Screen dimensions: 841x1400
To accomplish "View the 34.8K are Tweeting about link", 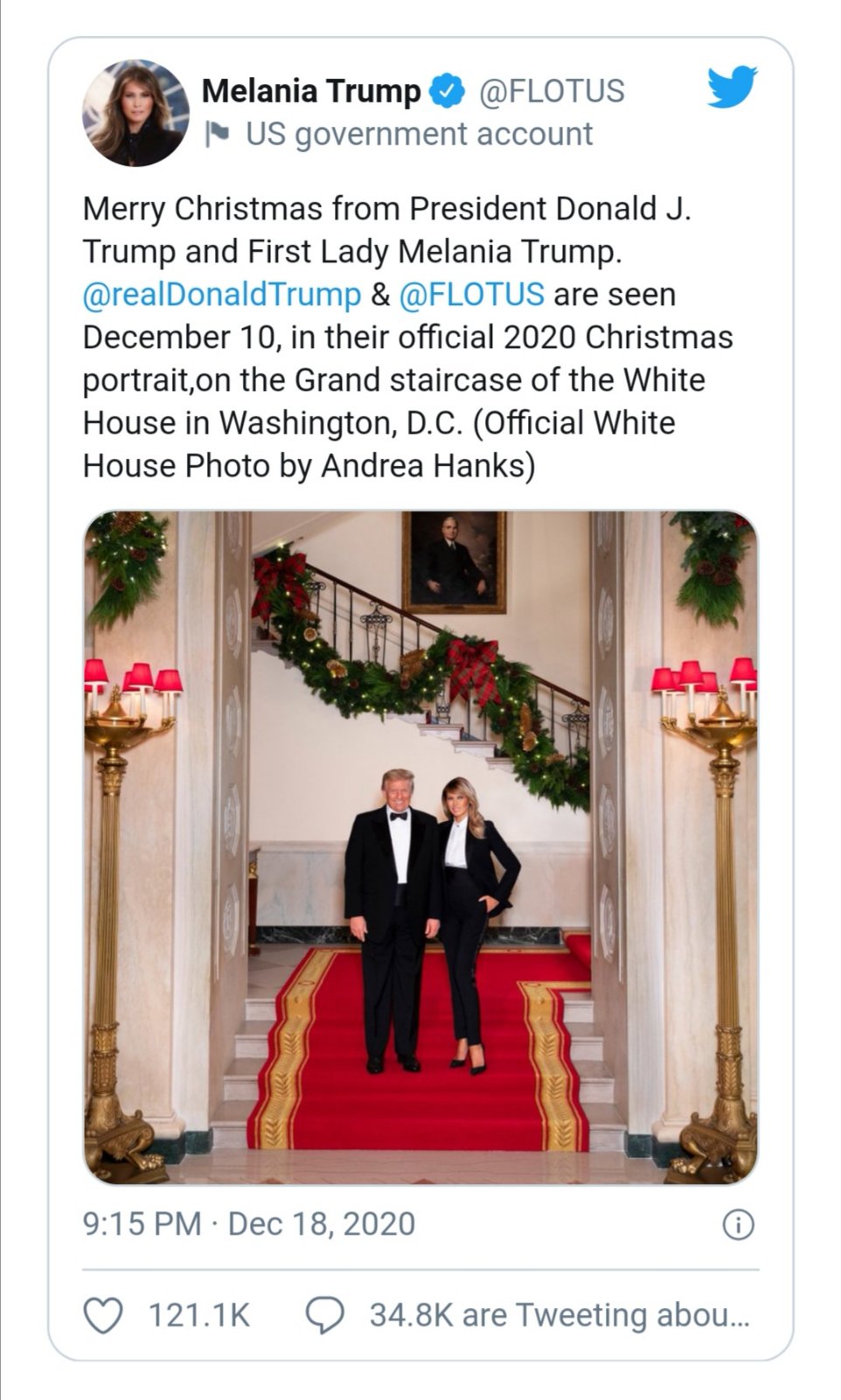I will [x=559, y=1315].
